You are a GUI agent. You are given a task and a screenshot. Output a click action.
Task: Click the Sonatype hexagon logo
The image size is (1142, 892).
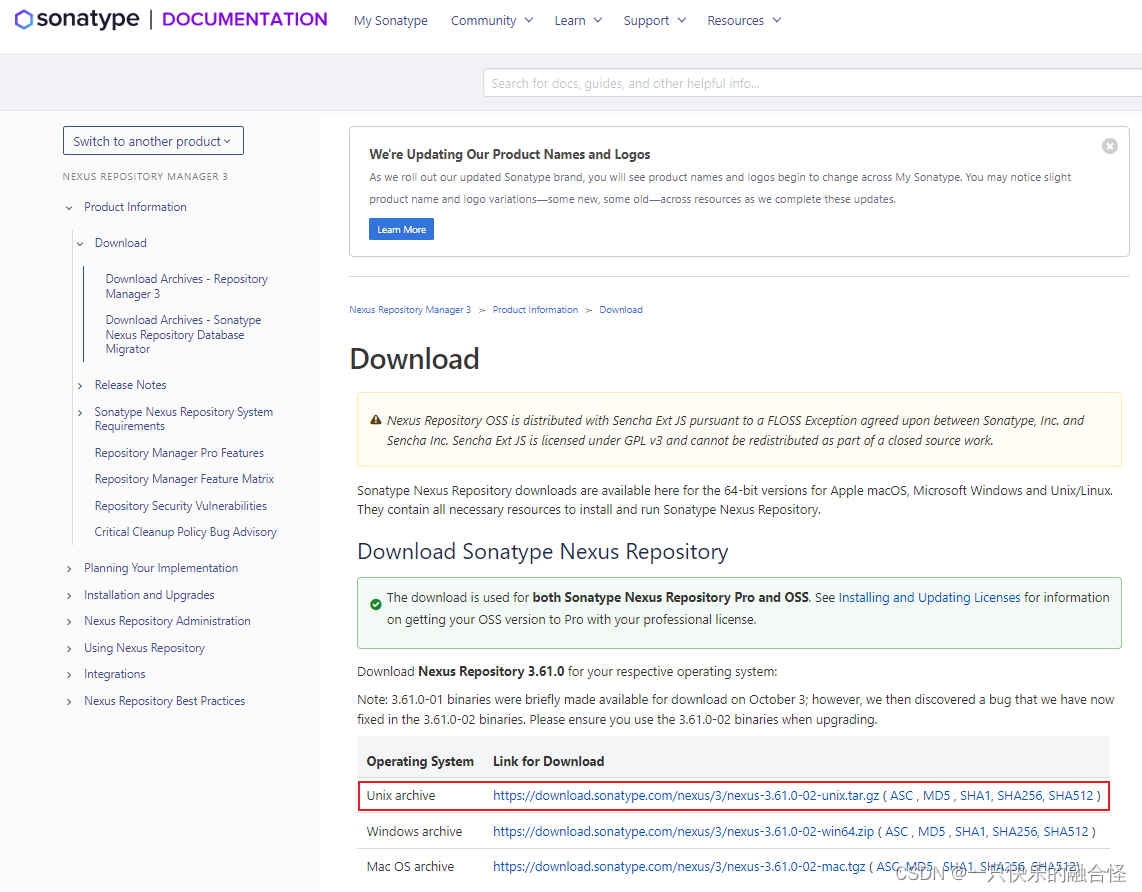(x=23, y=20)
